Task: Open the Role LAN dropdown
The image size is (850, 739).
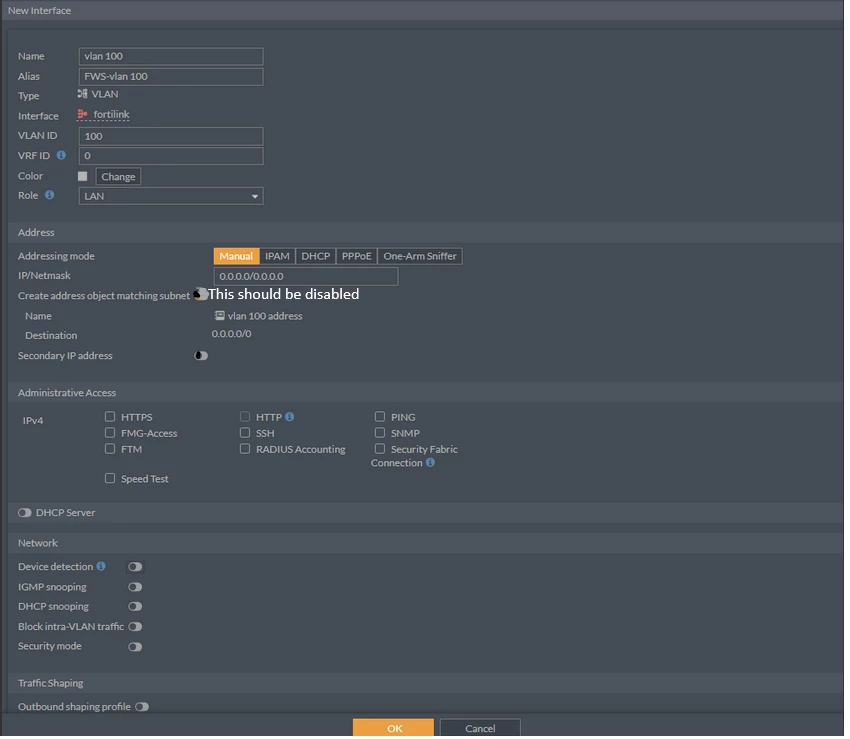Action: pos(171,196)
